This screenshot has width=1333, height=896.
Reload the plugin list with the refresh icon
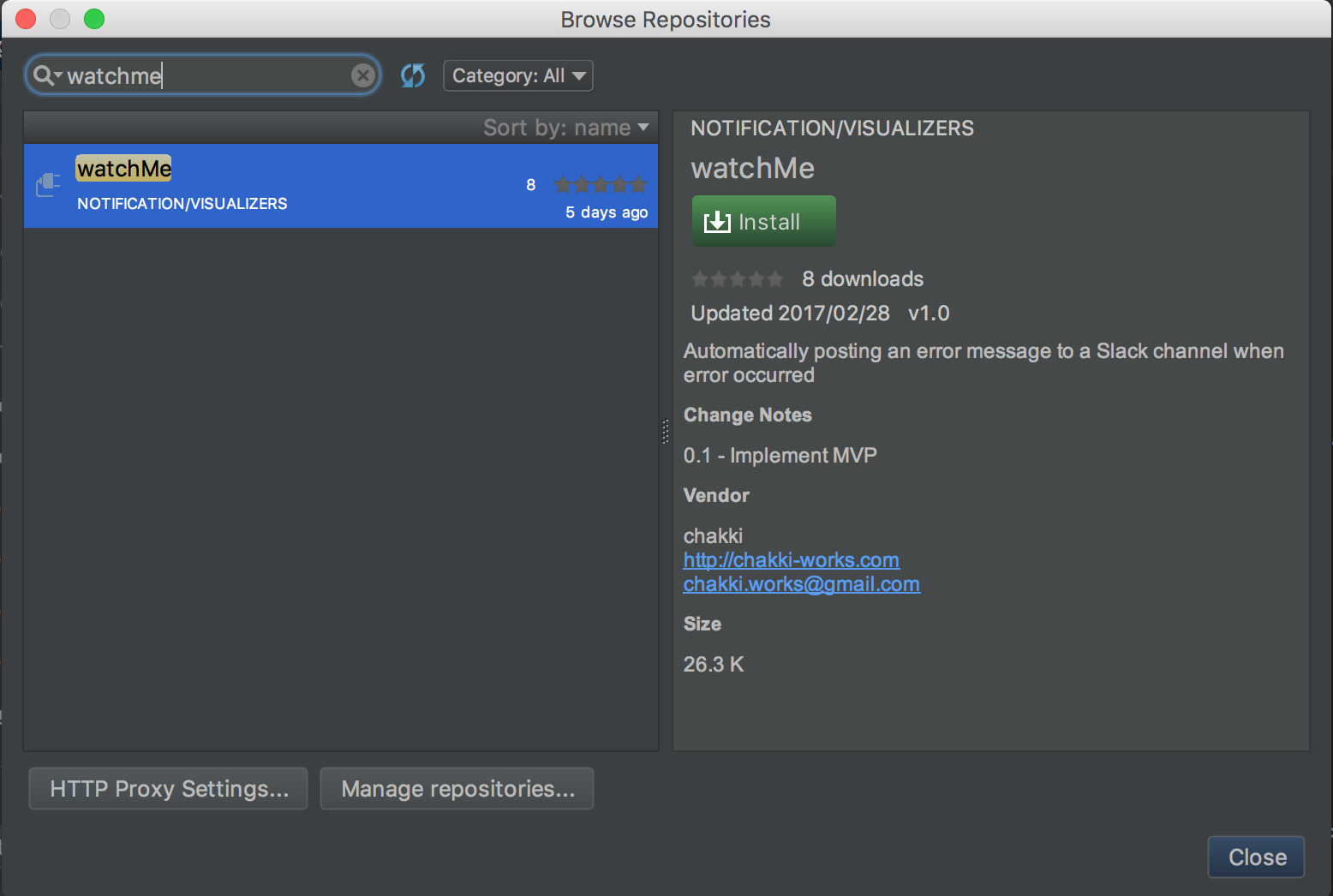point(413,75)
